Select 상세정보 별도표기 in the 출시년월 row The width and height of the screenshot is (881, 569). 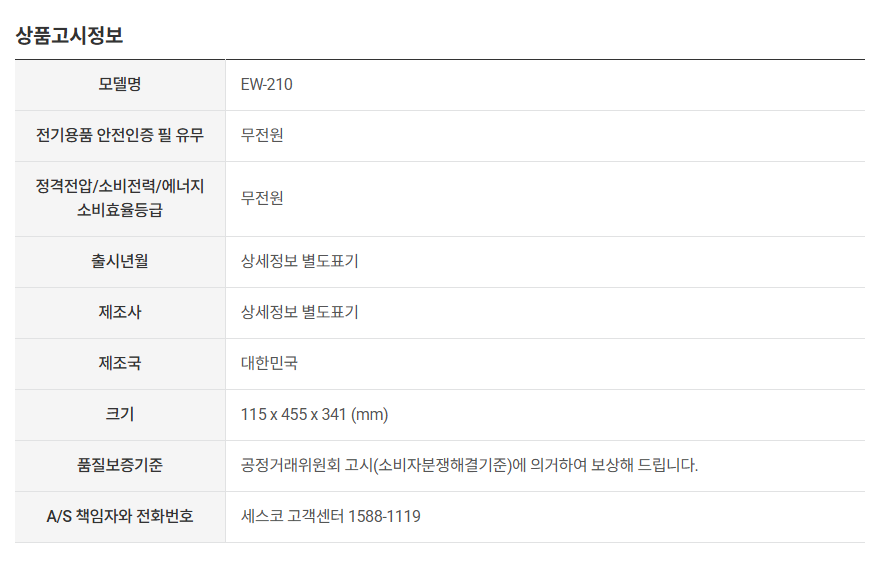(299, 261)
